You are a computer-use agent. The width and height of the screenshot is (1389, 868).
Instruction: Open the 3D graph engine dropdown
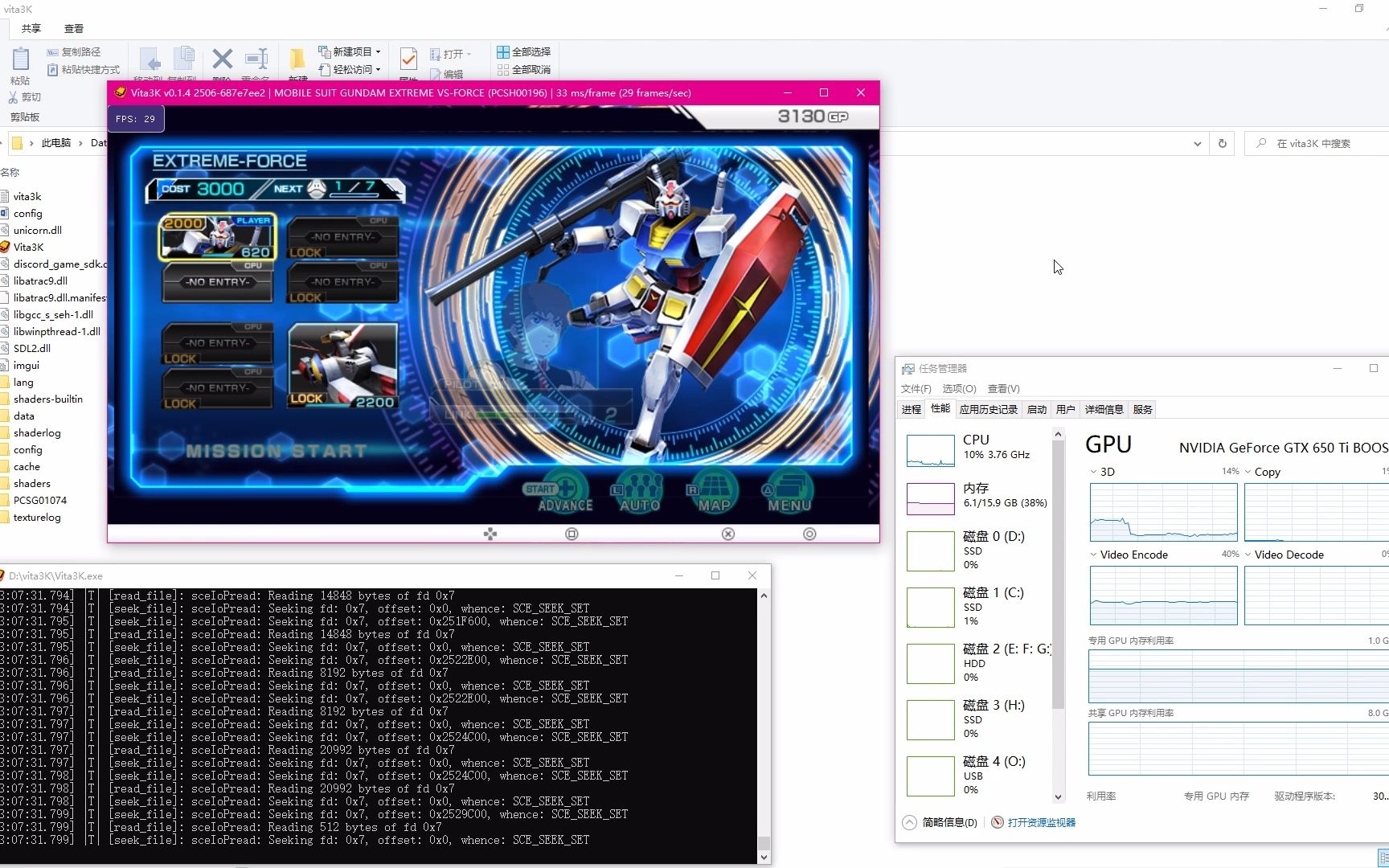pyautogui.click(x=1094, y=472)
